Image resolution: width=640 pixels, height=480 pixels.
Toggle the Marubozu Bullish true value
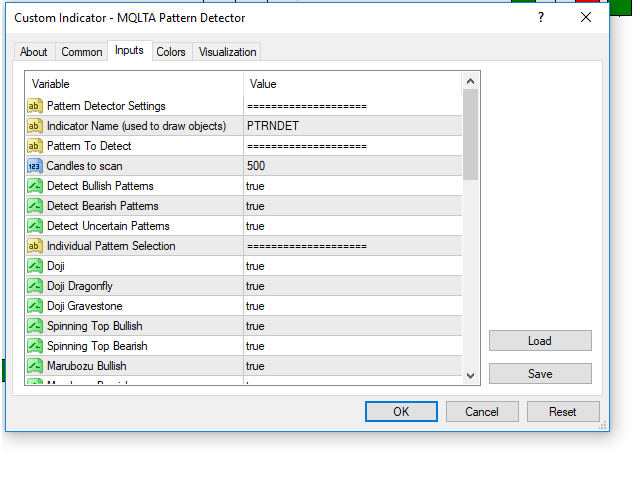tap(353, 366)
